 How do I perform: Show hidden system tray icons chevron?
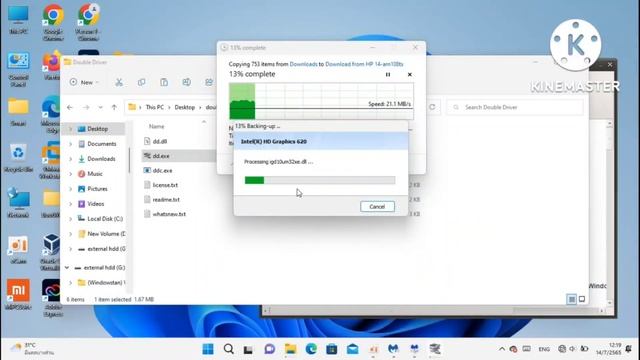(x=502, y=349)
